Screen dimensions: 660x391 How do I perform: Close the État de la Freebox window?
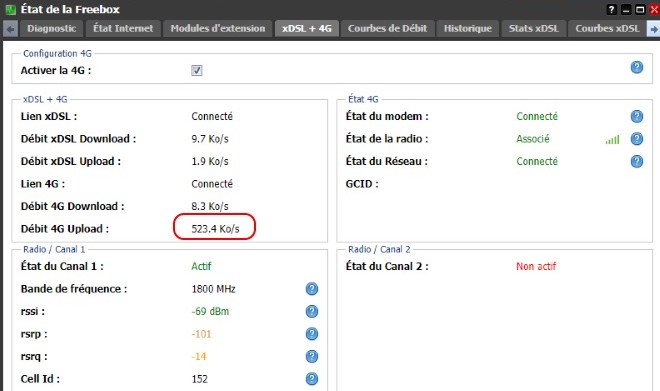pyautogui.click(x=655, y=9)
